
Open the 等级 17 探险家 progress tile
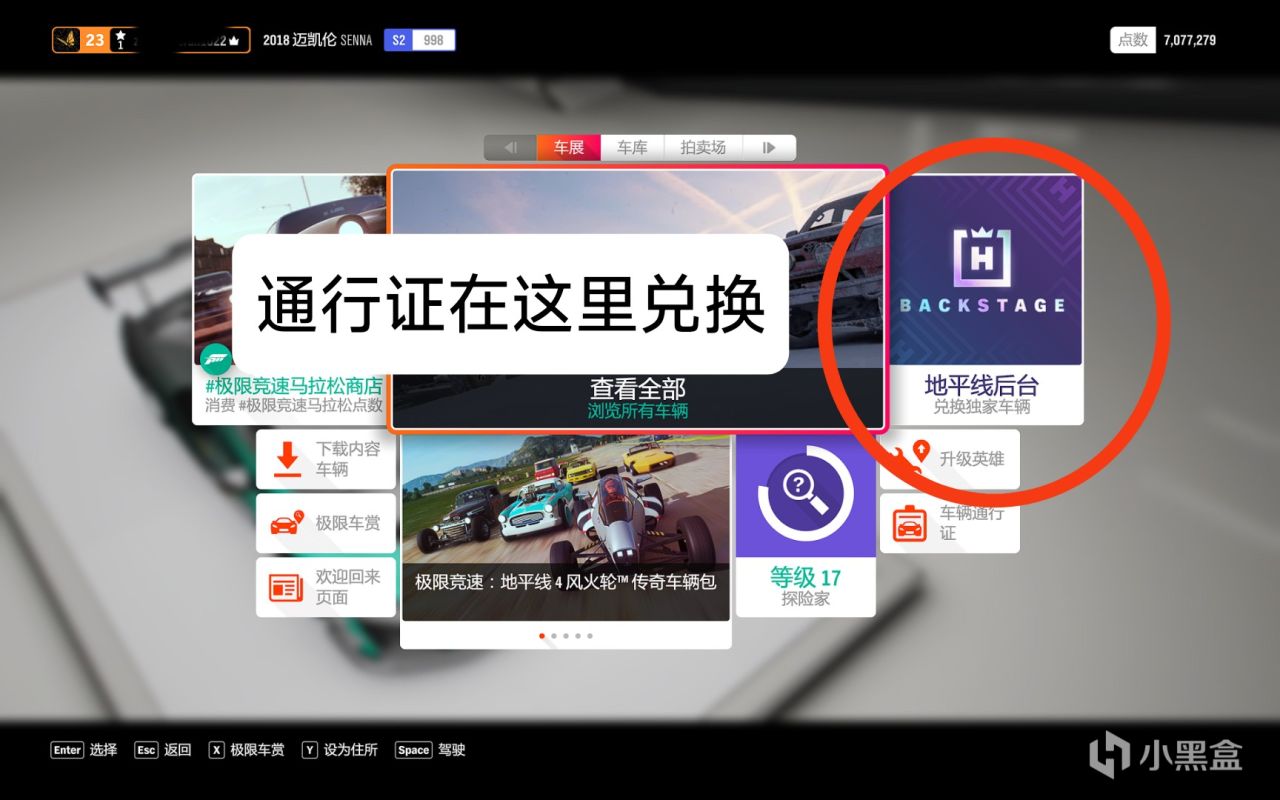806,525
